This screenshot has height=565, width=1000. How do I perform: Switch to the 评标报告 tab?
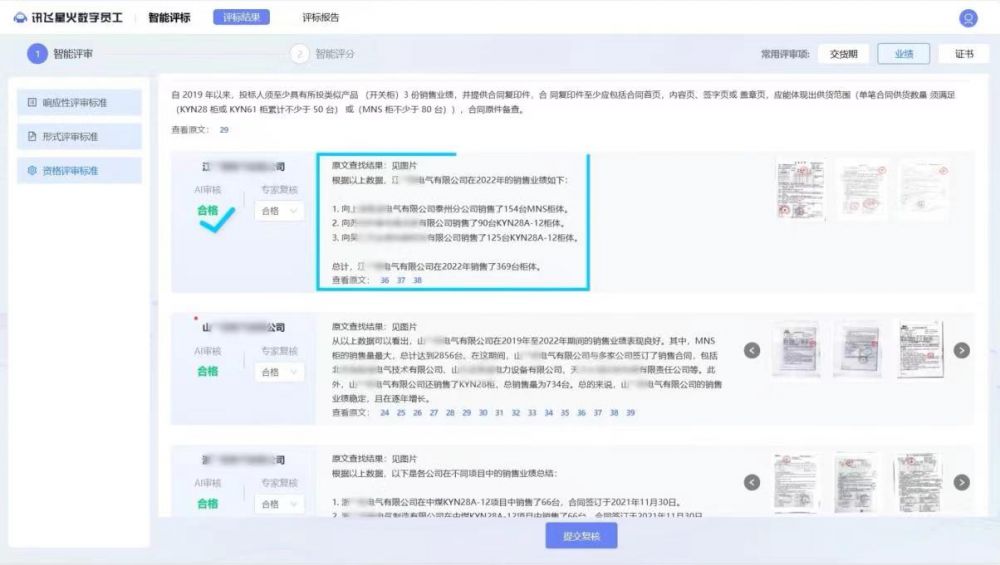(320, 18)
